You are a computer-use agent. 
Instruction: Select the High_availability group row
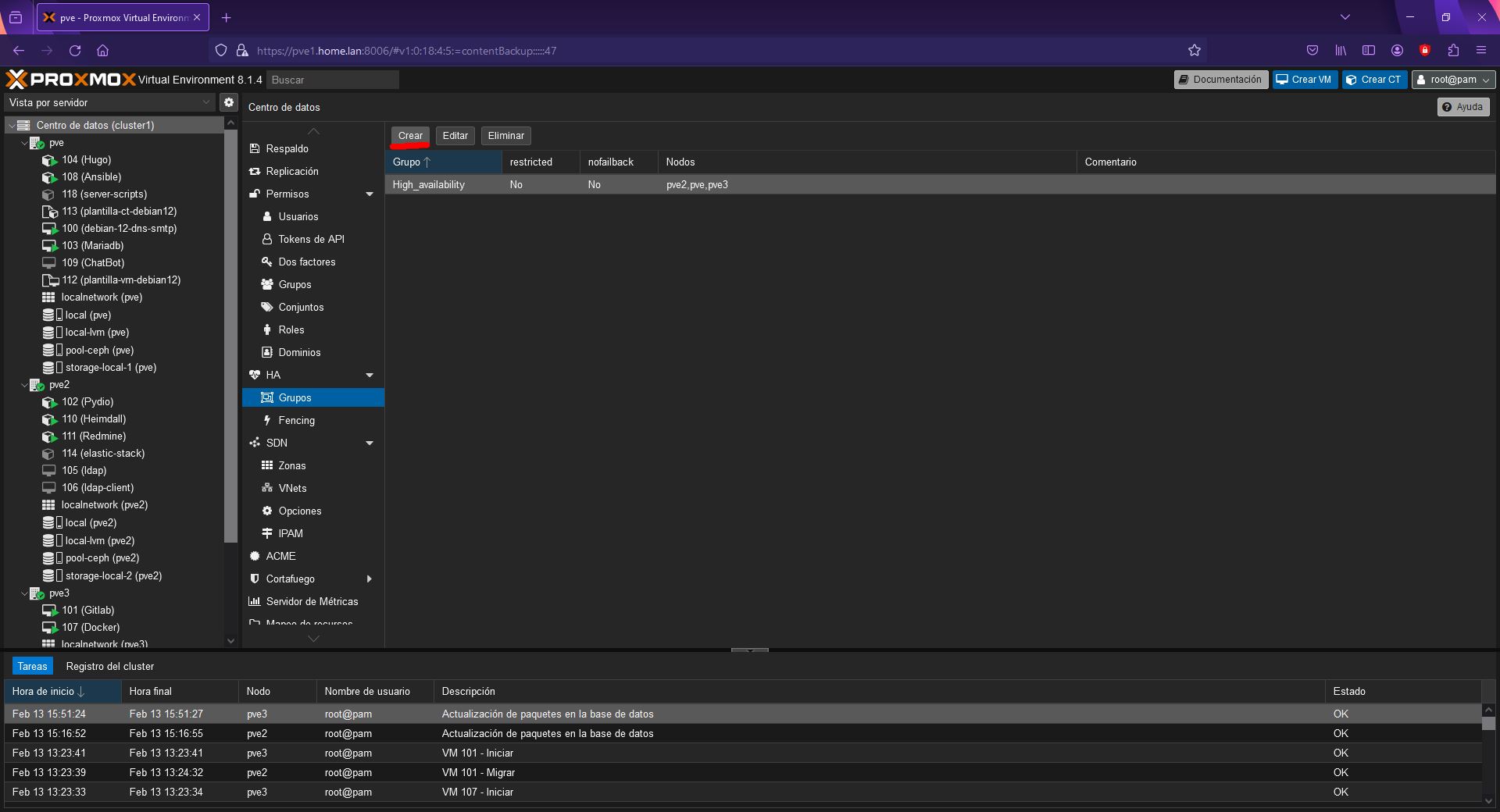click(x=940, y=184)
